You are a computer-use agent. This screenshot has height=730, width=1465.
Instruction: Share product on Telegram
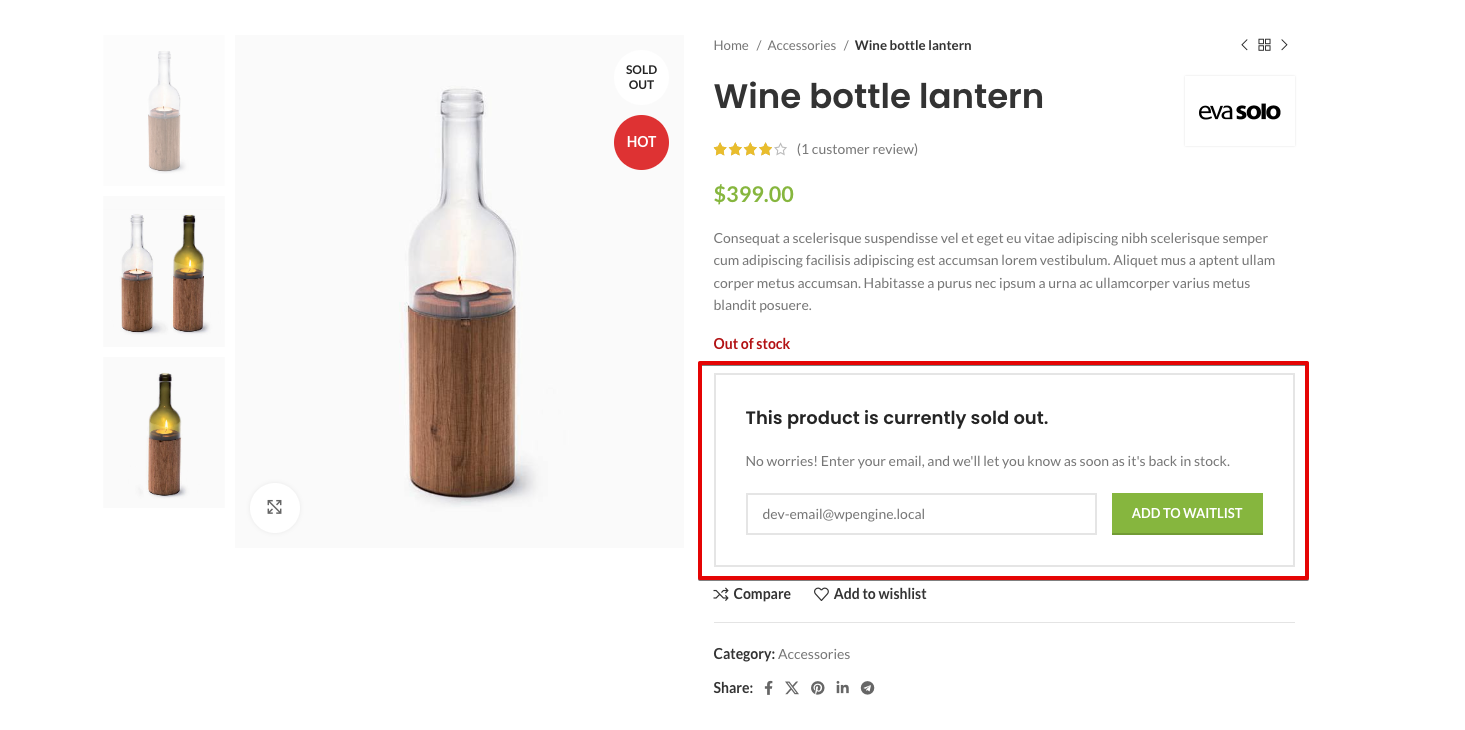tap(867, 688)
